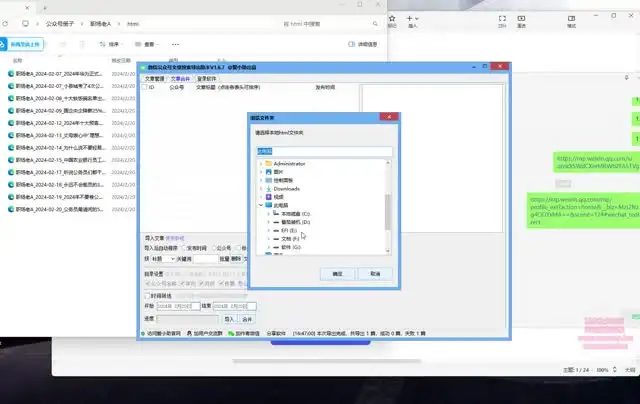Select the Administrator folder in tree
Viewport: 640px width, 404px height.
[x=290, y=162]
